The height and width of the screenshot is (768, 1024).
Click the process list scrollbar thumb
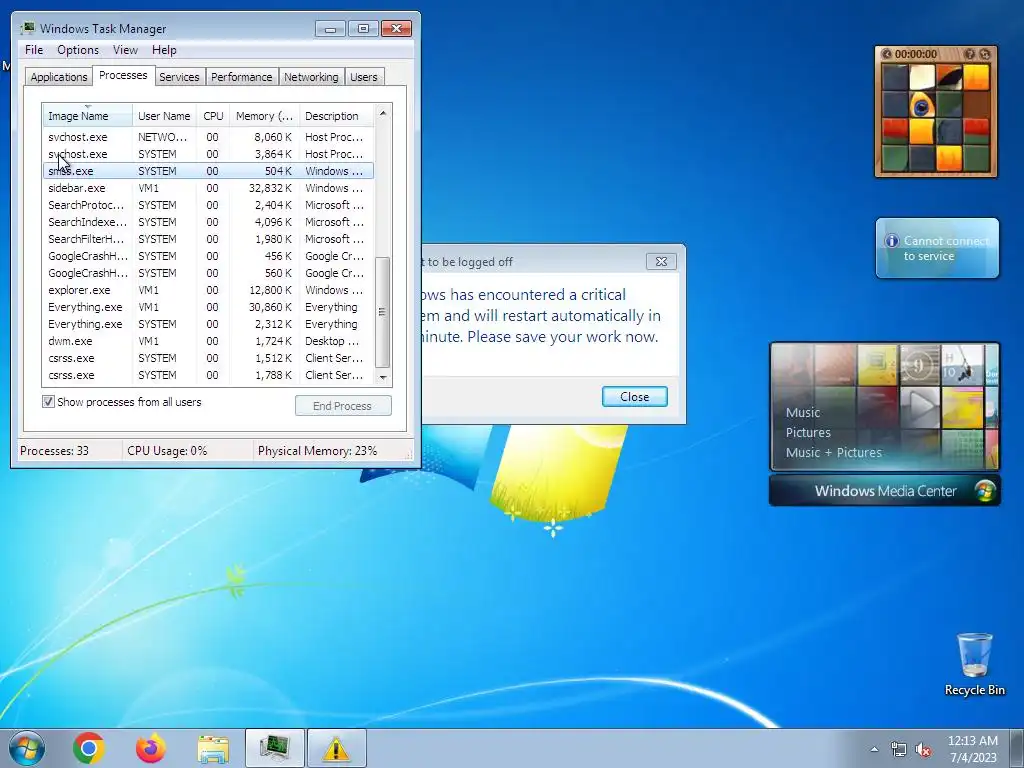pyautogui.click(x=383, y=312)
